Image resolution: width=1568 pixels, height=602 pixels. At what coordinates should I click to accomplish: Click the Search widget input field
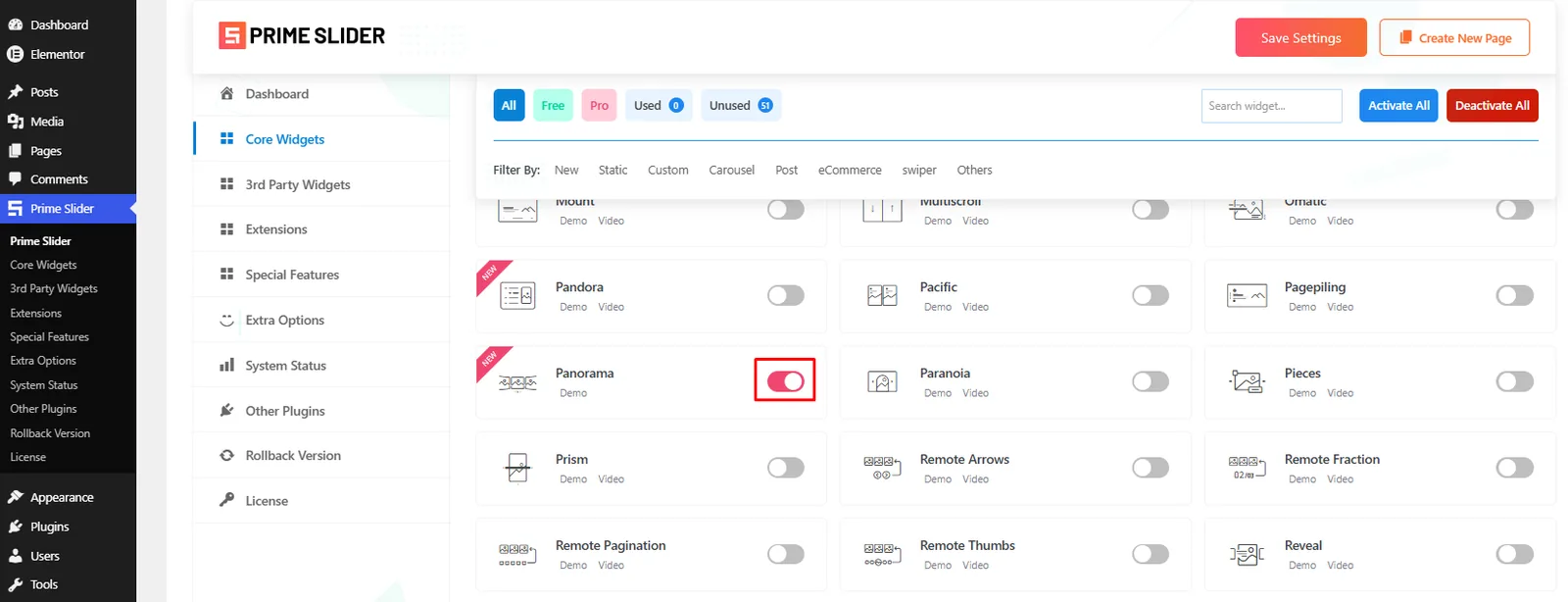(x=1271, y=106)
